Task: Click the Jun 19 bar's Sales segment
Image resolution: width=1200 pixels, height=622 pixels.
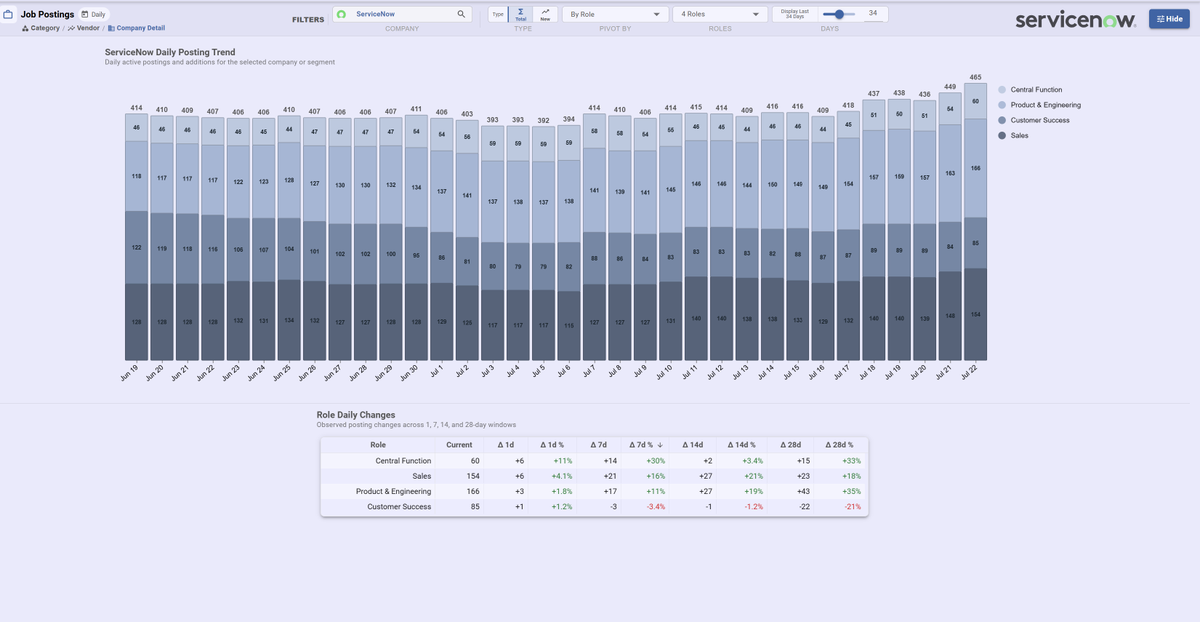Action: (x=136, y=321)
